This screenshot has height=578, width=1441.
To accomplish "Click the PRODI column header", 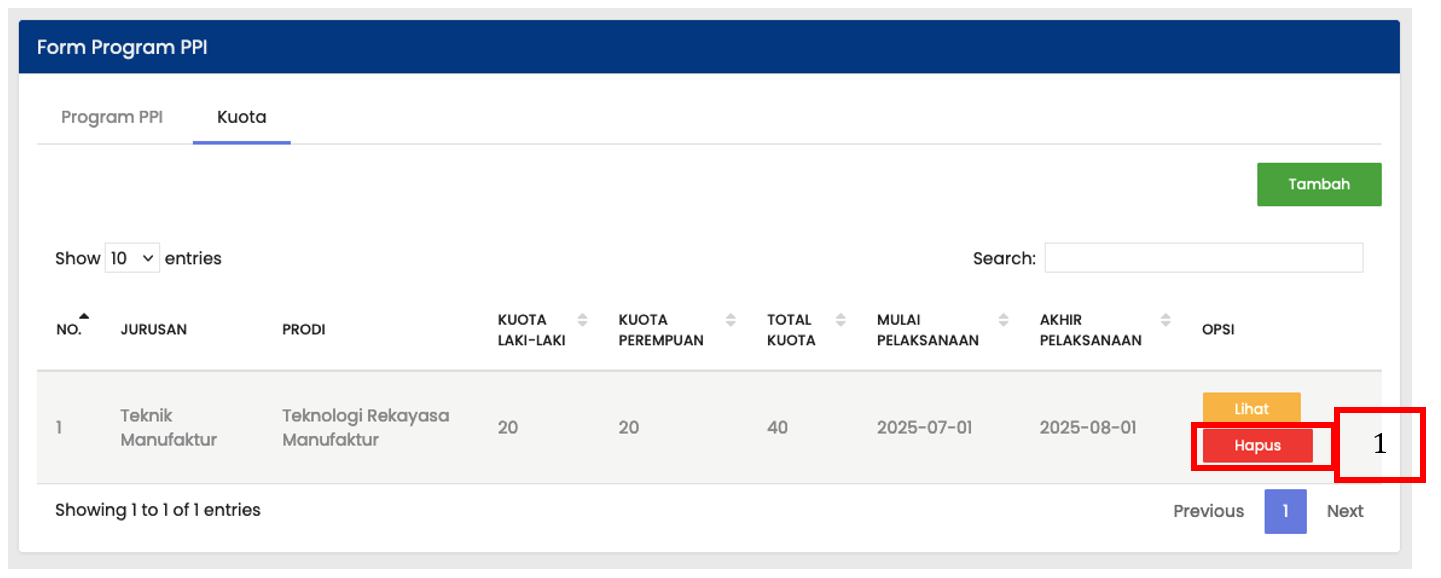I will [x=303, y=329].
